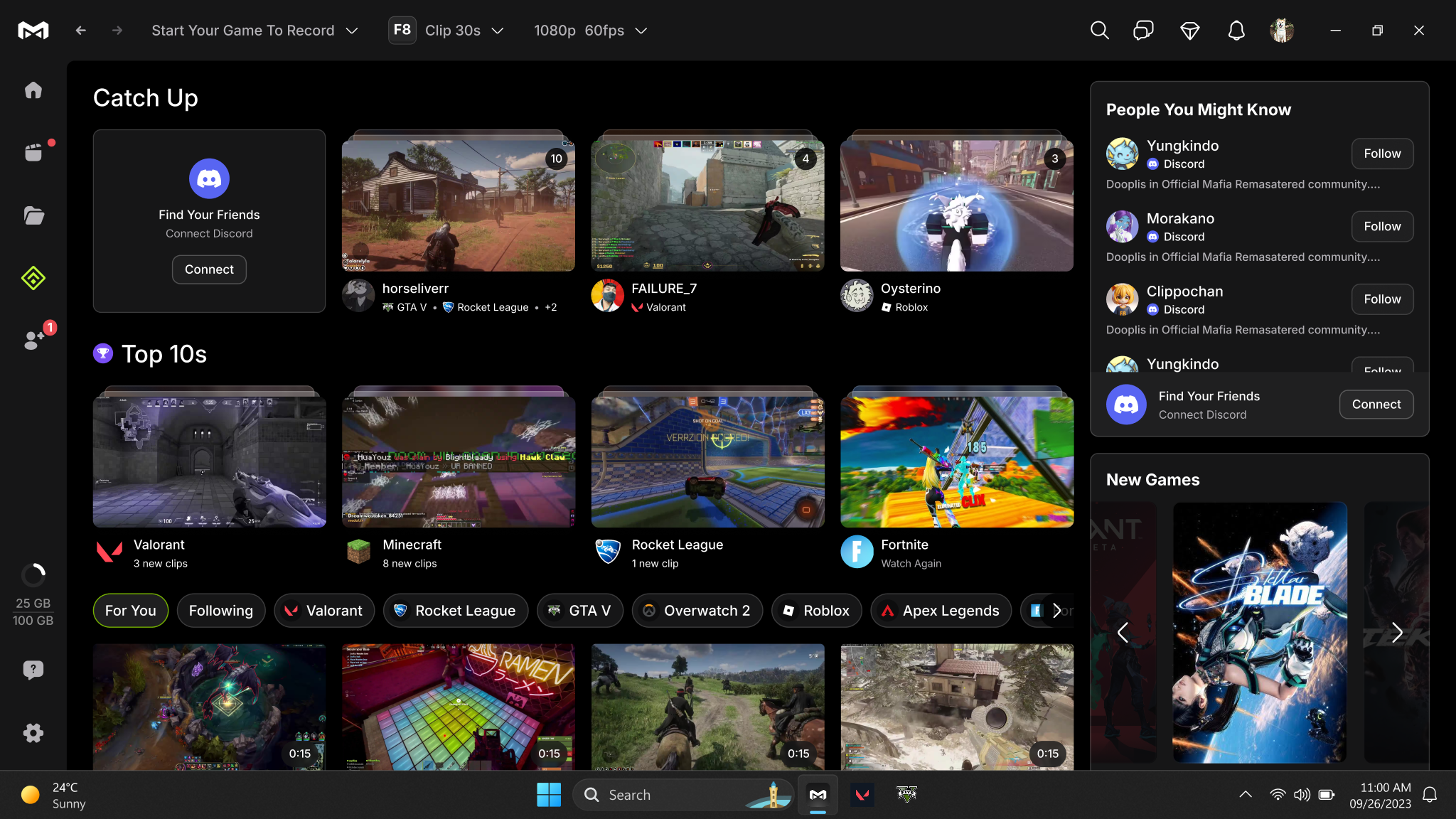
Task: Open the Windows Start menu
Action: tap(549, 795)
